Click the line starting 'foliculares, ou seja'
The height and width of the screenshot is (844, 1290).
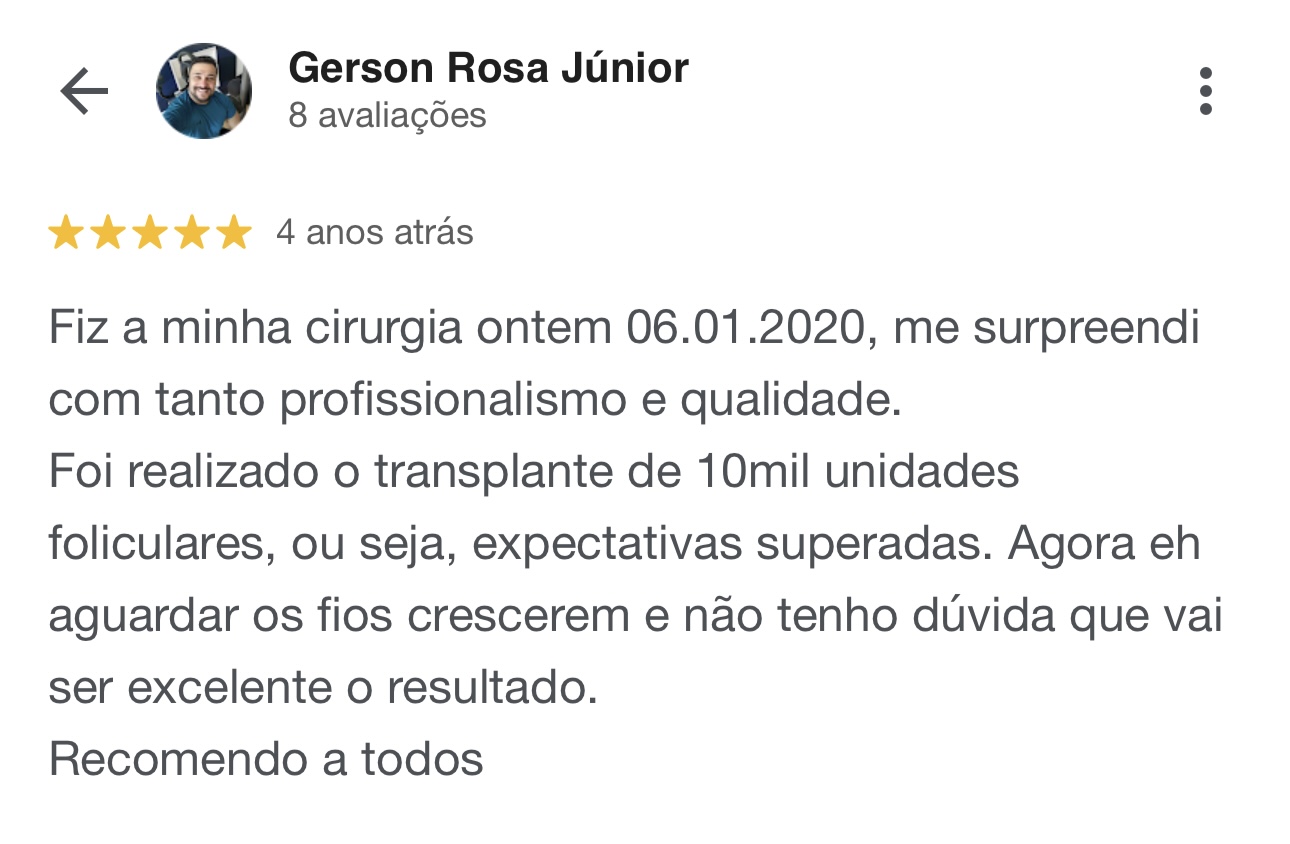[624, 545]
